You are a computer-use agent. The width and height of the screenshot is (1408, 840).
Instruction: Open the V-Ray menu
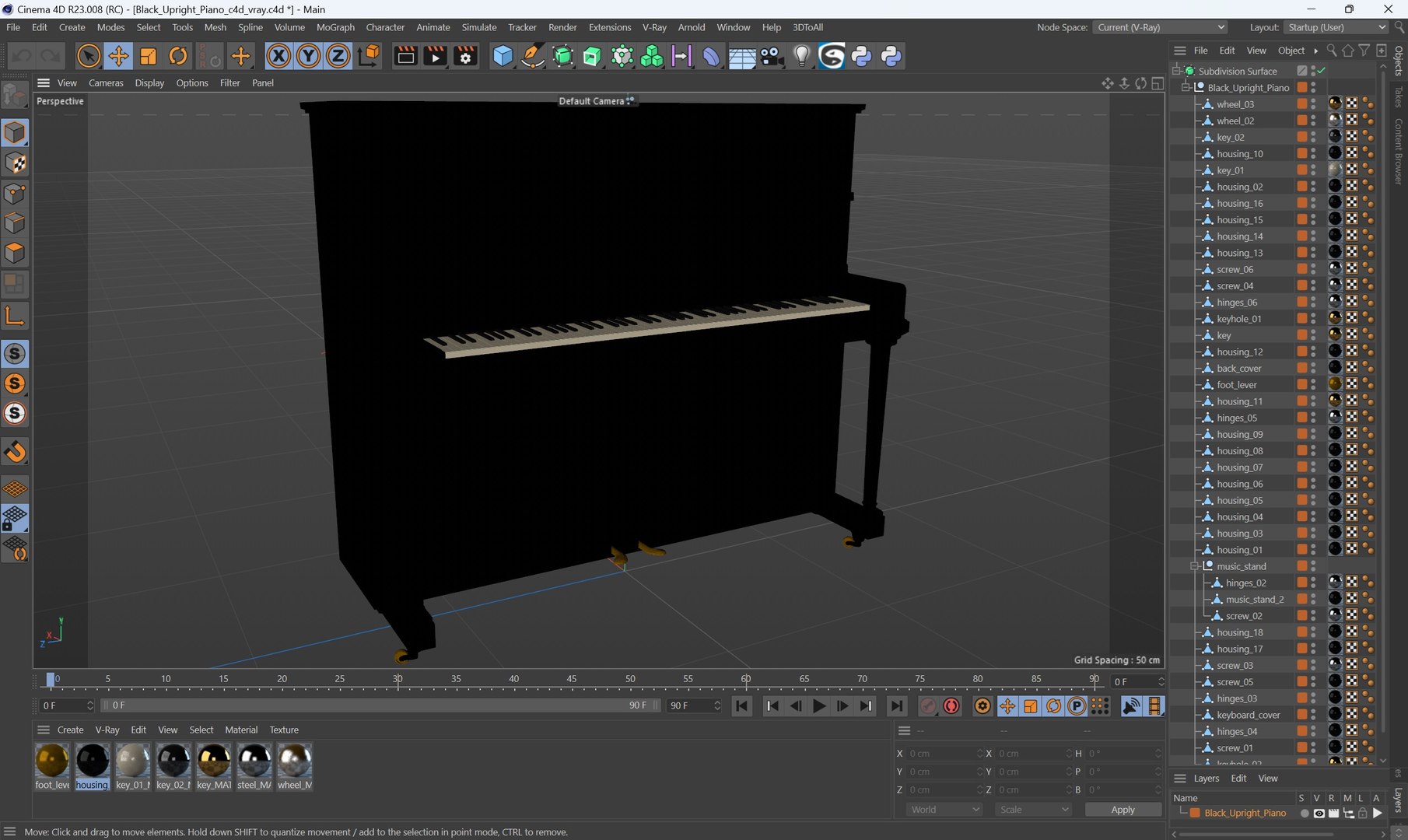coord(654,27)
